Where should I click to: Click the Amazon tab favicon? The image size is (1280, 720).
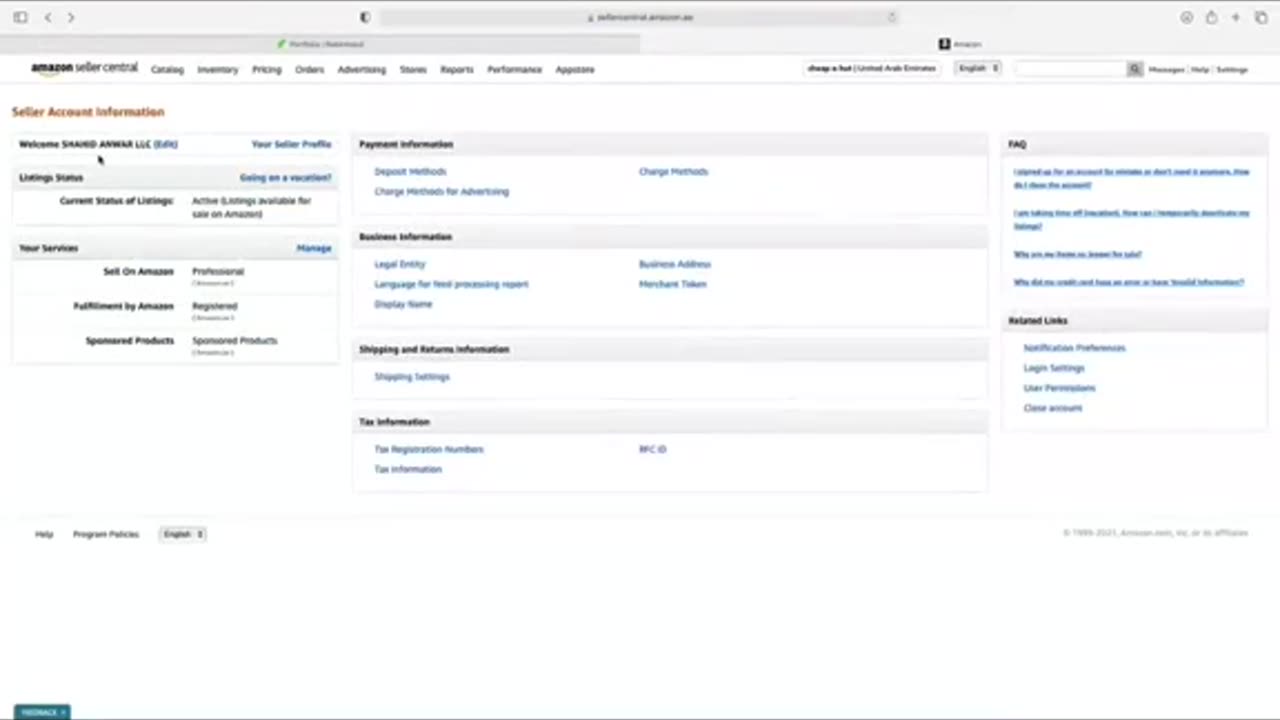(944, 44)
